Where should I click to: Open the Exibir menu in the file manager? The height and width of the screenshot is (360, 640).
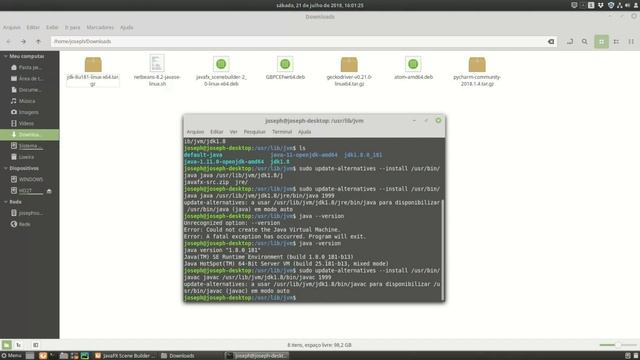point(52,27)
